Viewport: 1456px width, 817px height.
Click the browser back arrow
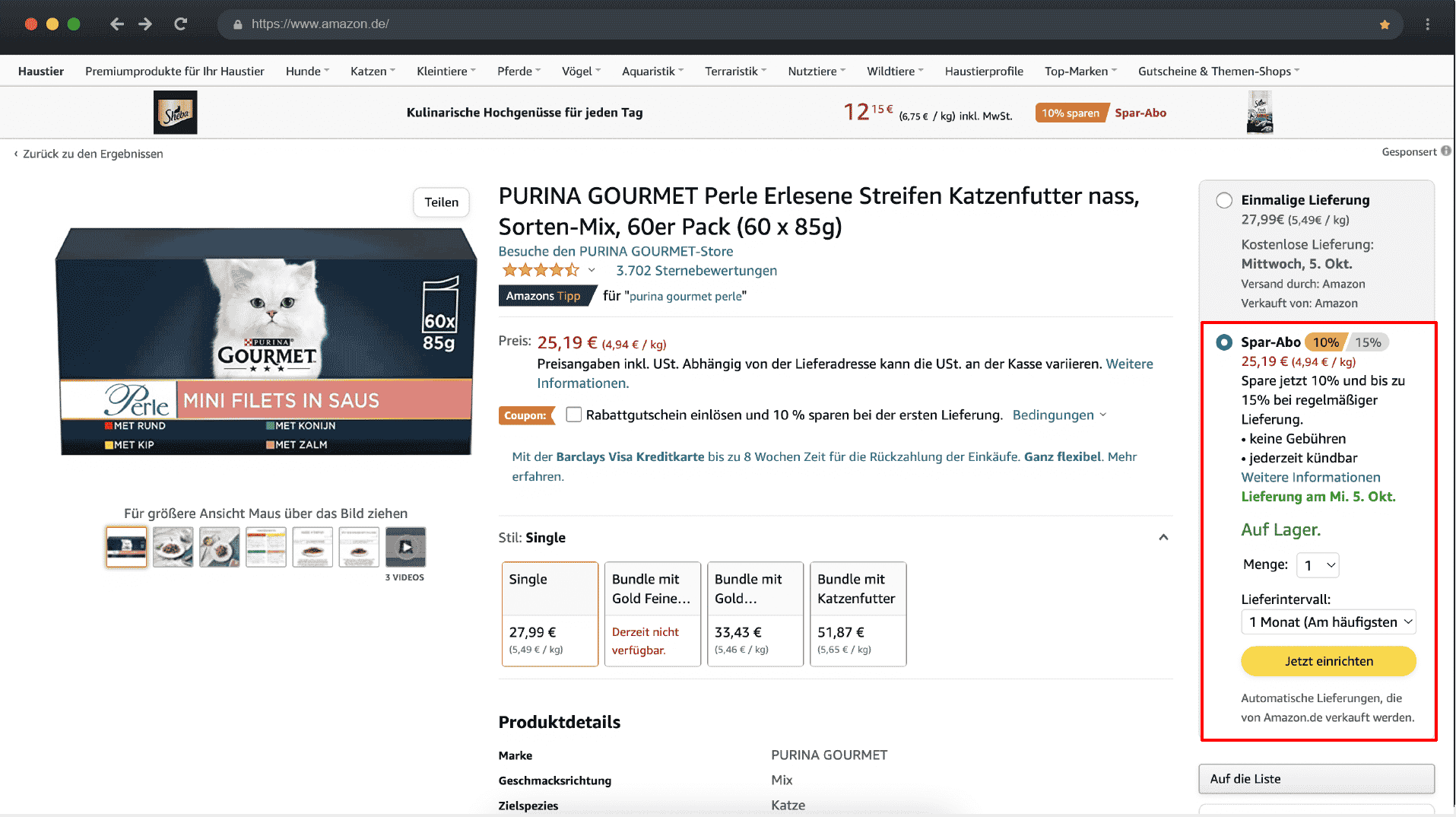point(116,24)
